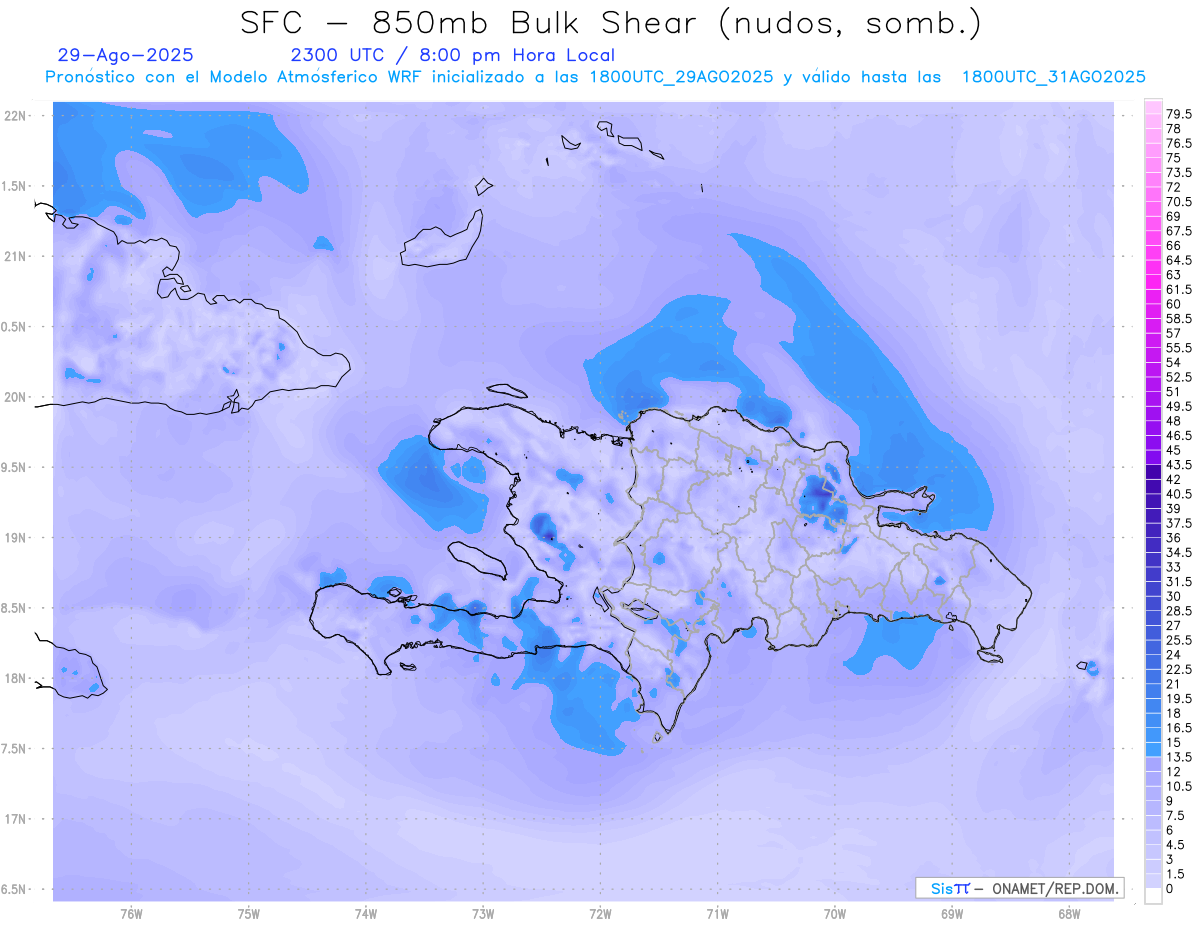Click the colorbar value '24'
The image size is (1200, 927).
(1173, 654)
